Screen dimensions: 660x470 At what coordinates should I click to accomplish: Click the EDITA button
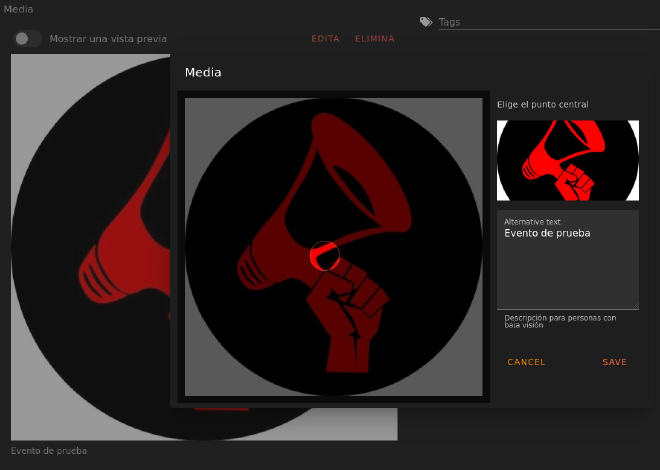tap(325, 39)
